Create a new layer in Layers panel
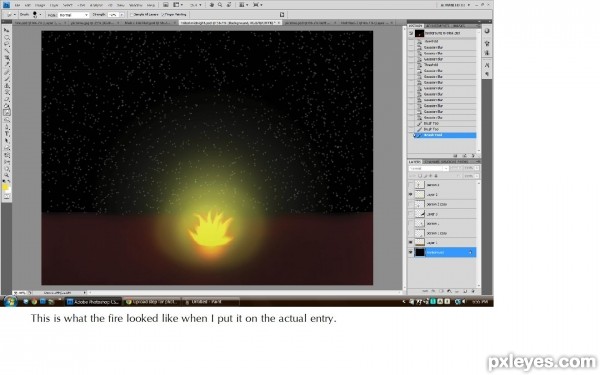 465,292
